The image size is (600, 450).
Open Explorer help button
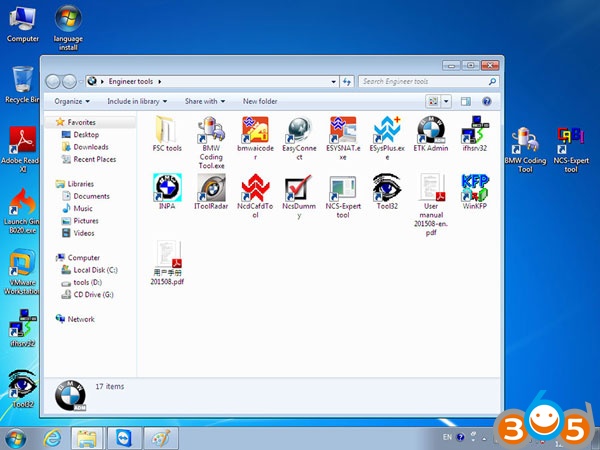point(487,101)
